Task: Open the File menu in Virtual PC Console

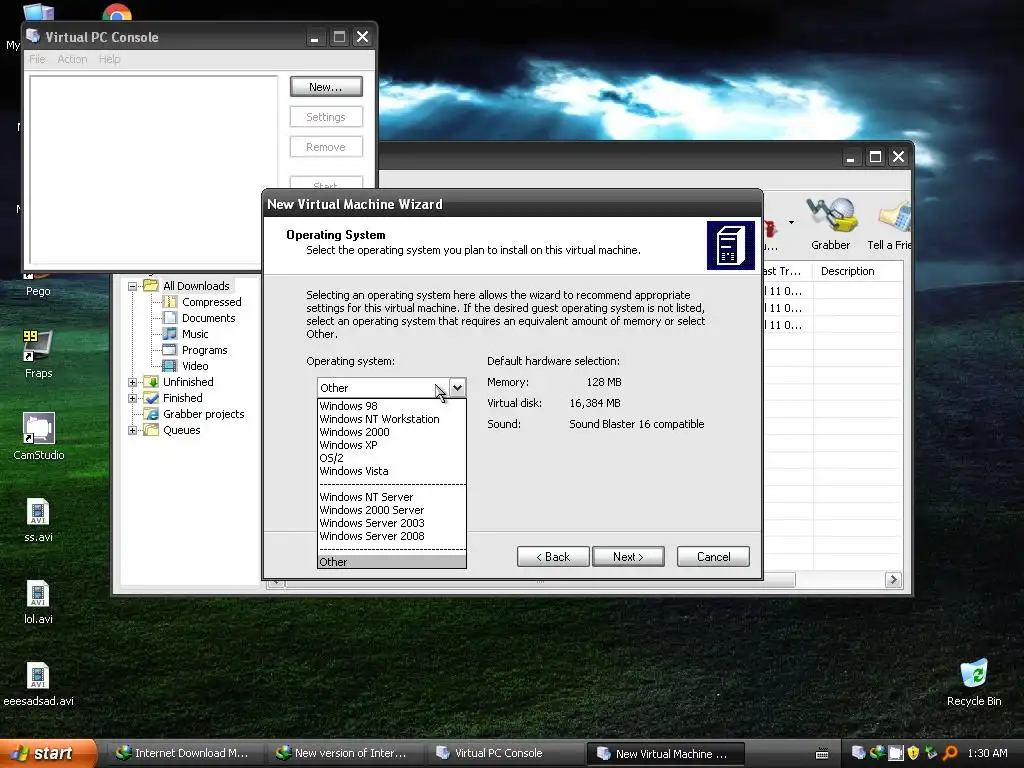Action: [37, 59]
